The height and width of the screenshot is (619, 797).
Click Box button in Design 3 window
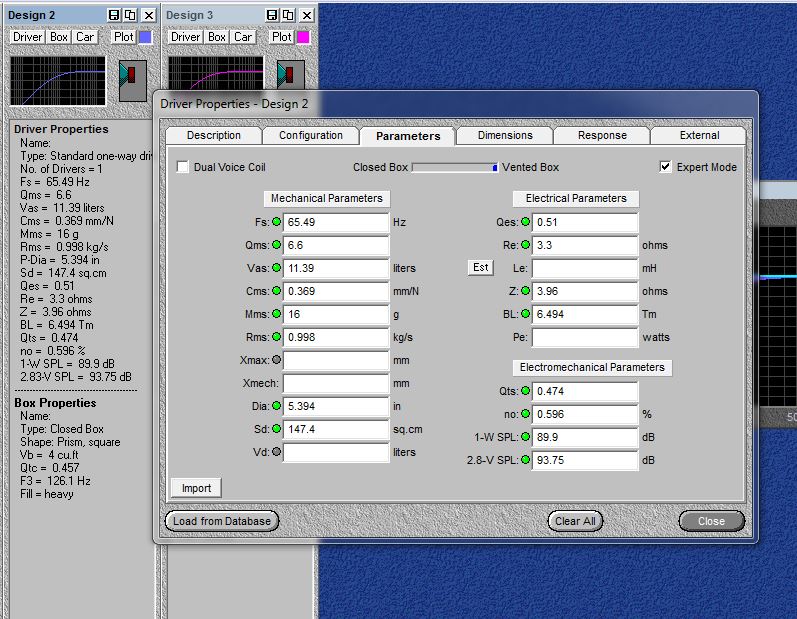click(x=217, y=37)
